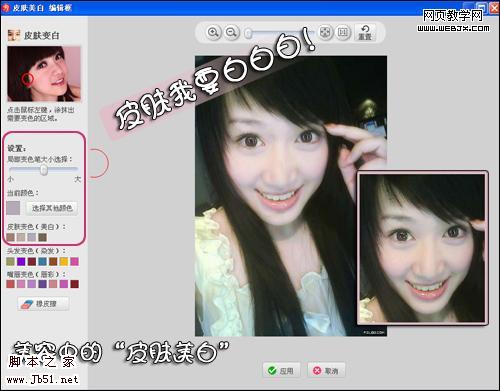Image resolution: width=500 pixels, height=391 pixels.
Task: Choose the first red lip color swatch
Action: 10,284
